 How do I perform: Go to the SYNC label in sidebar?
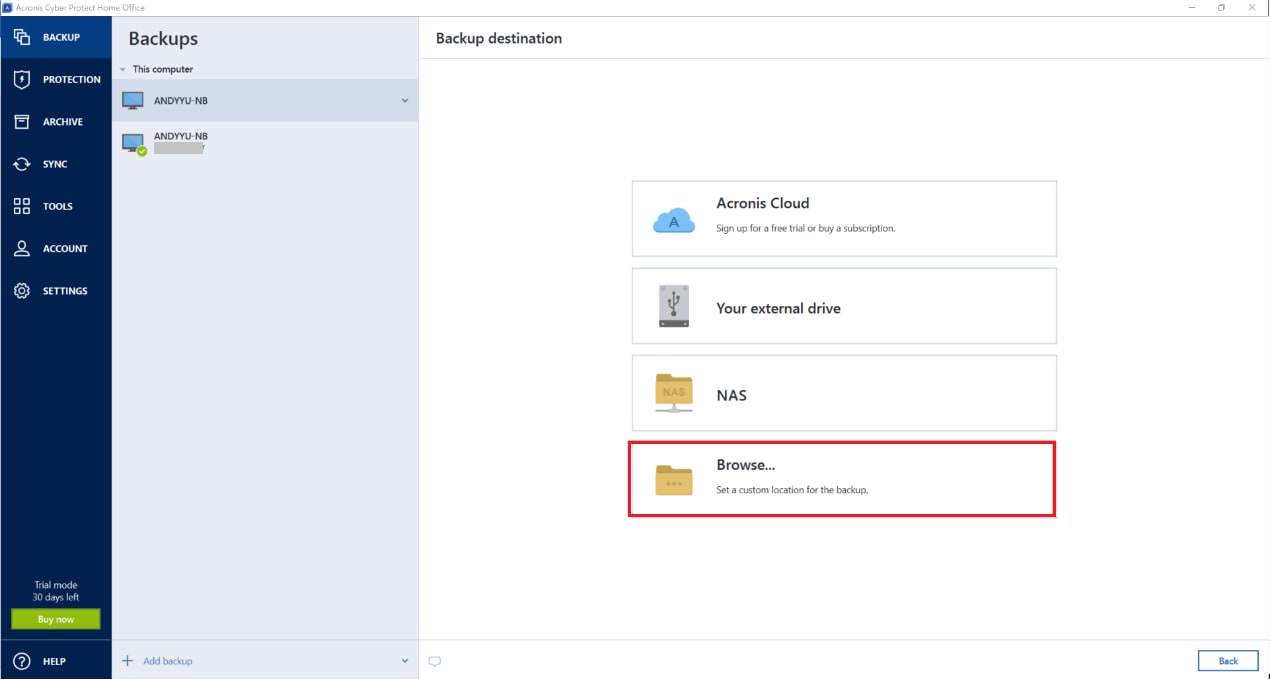coord(55,164)
